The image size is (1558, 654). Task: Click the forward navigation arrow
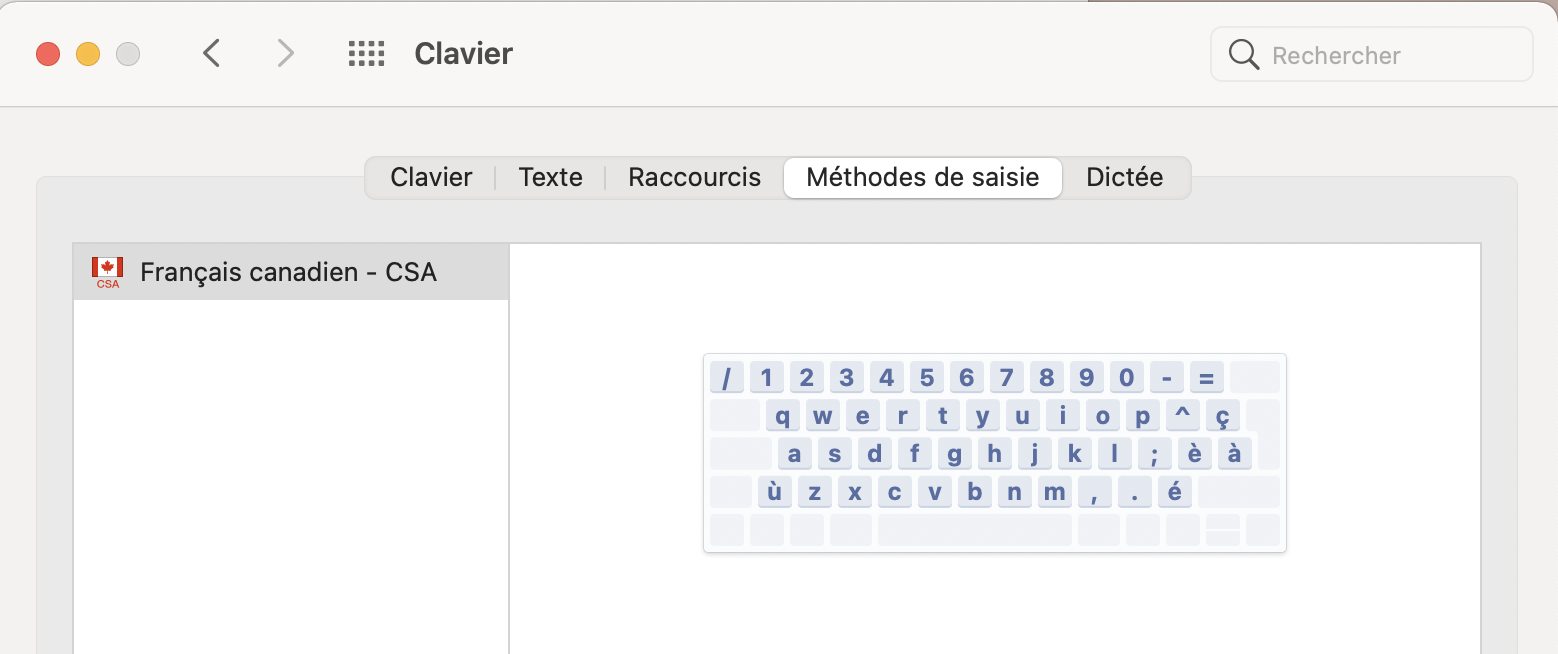[286, 53]
